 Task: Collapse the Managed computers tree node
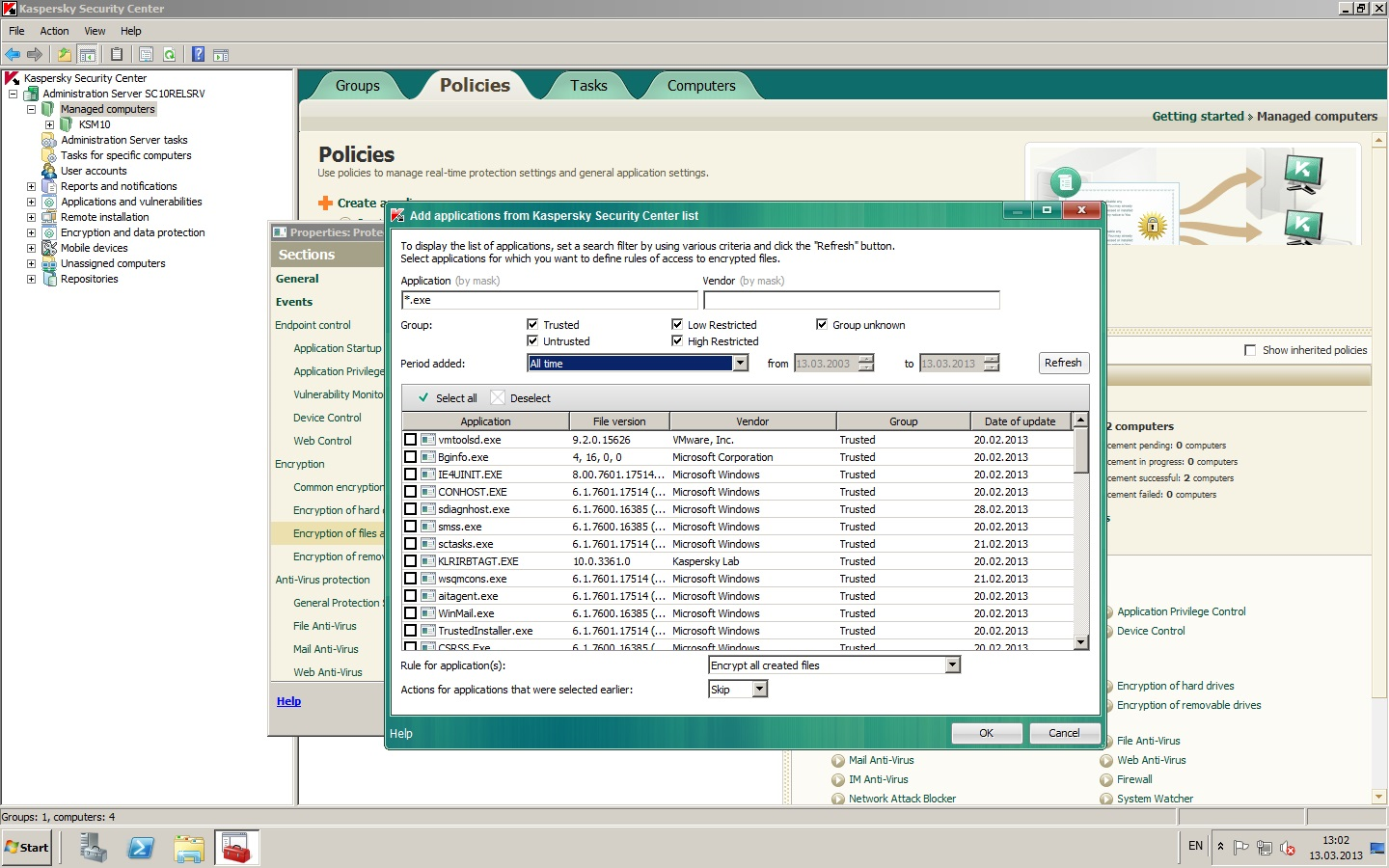31,109
